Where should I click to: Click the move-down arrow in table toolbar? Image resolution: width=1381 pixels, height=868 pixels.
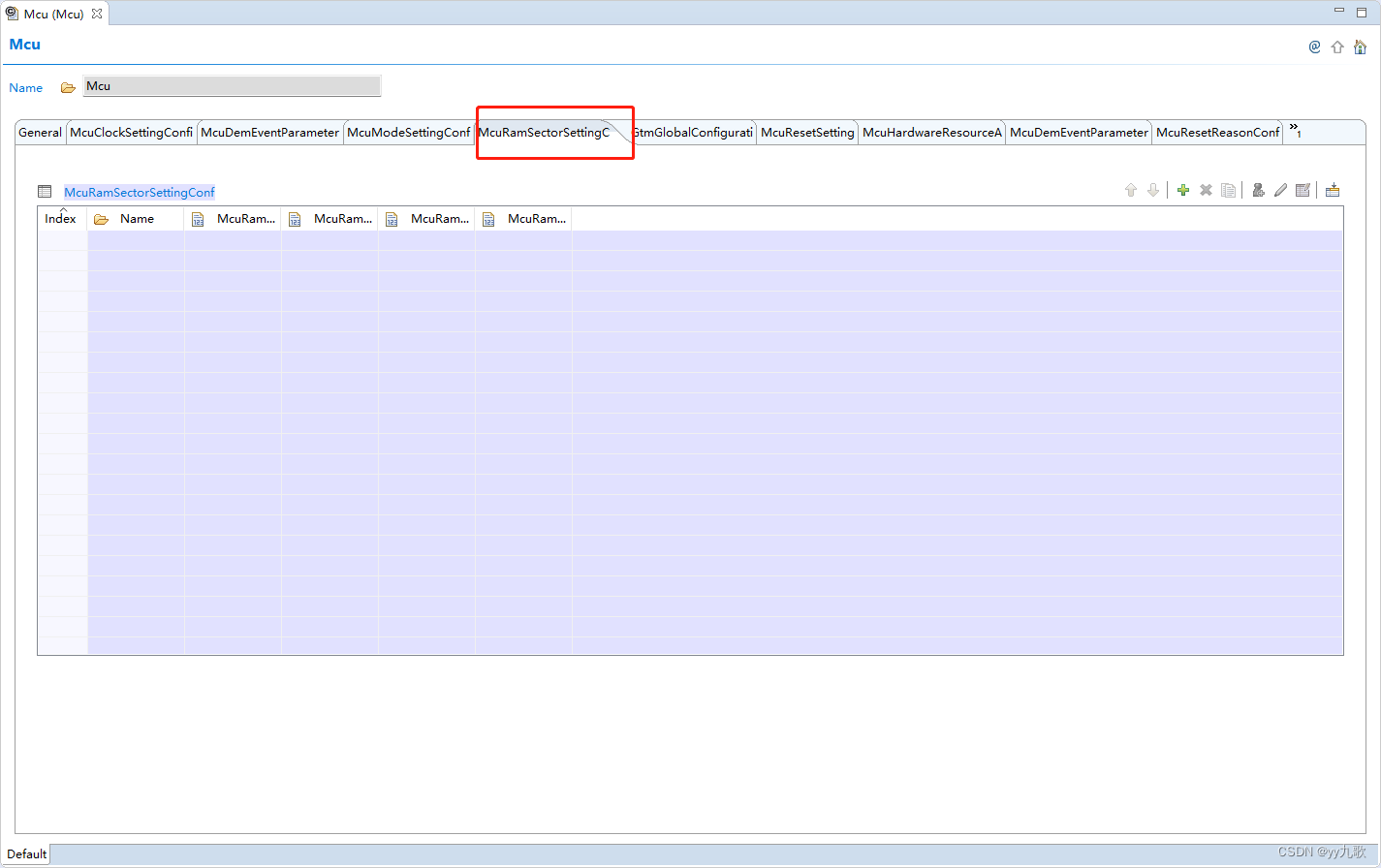(x=1153, y=190)
